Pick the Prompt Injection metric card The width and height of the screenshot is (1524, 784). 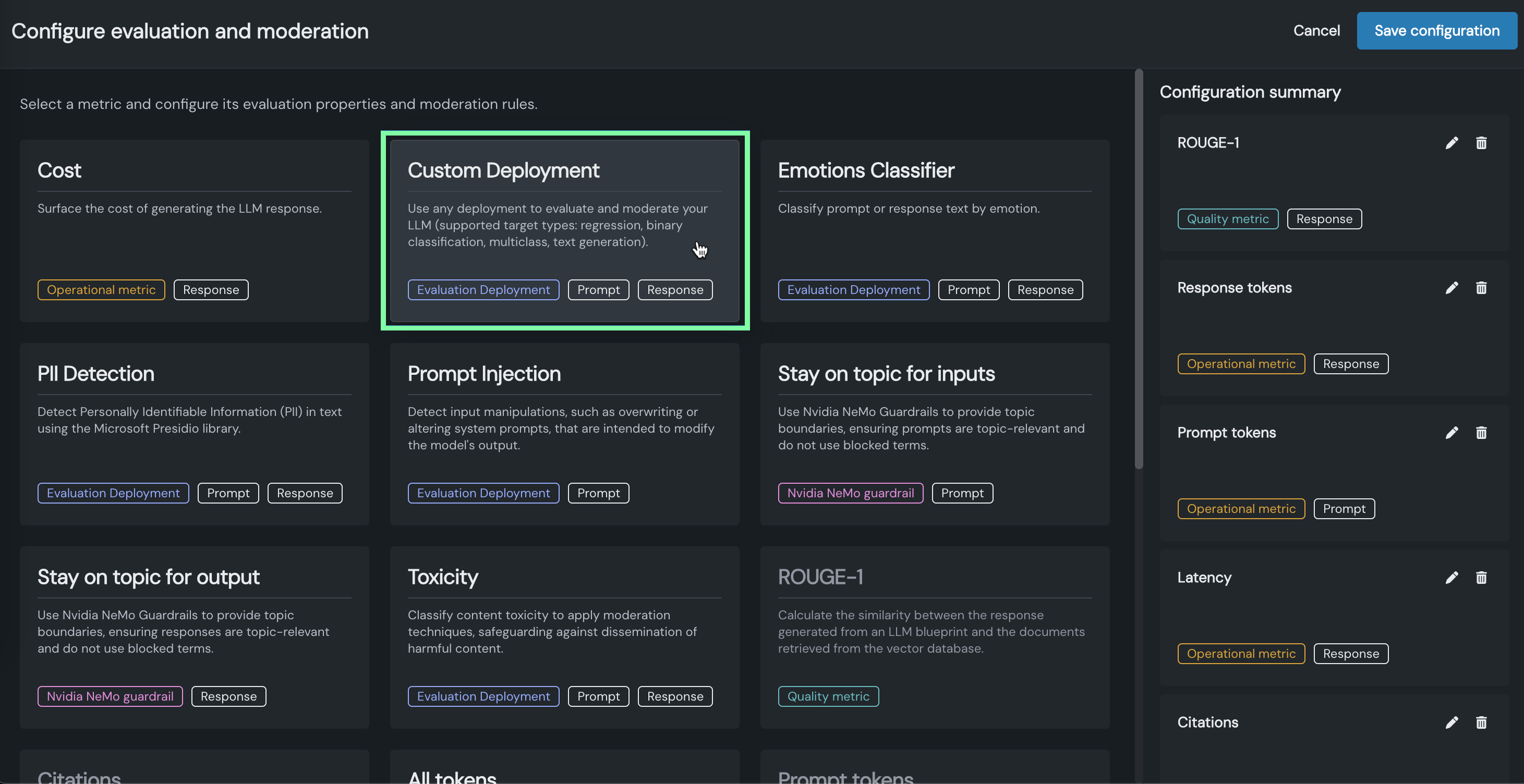(x=564, y=434)
